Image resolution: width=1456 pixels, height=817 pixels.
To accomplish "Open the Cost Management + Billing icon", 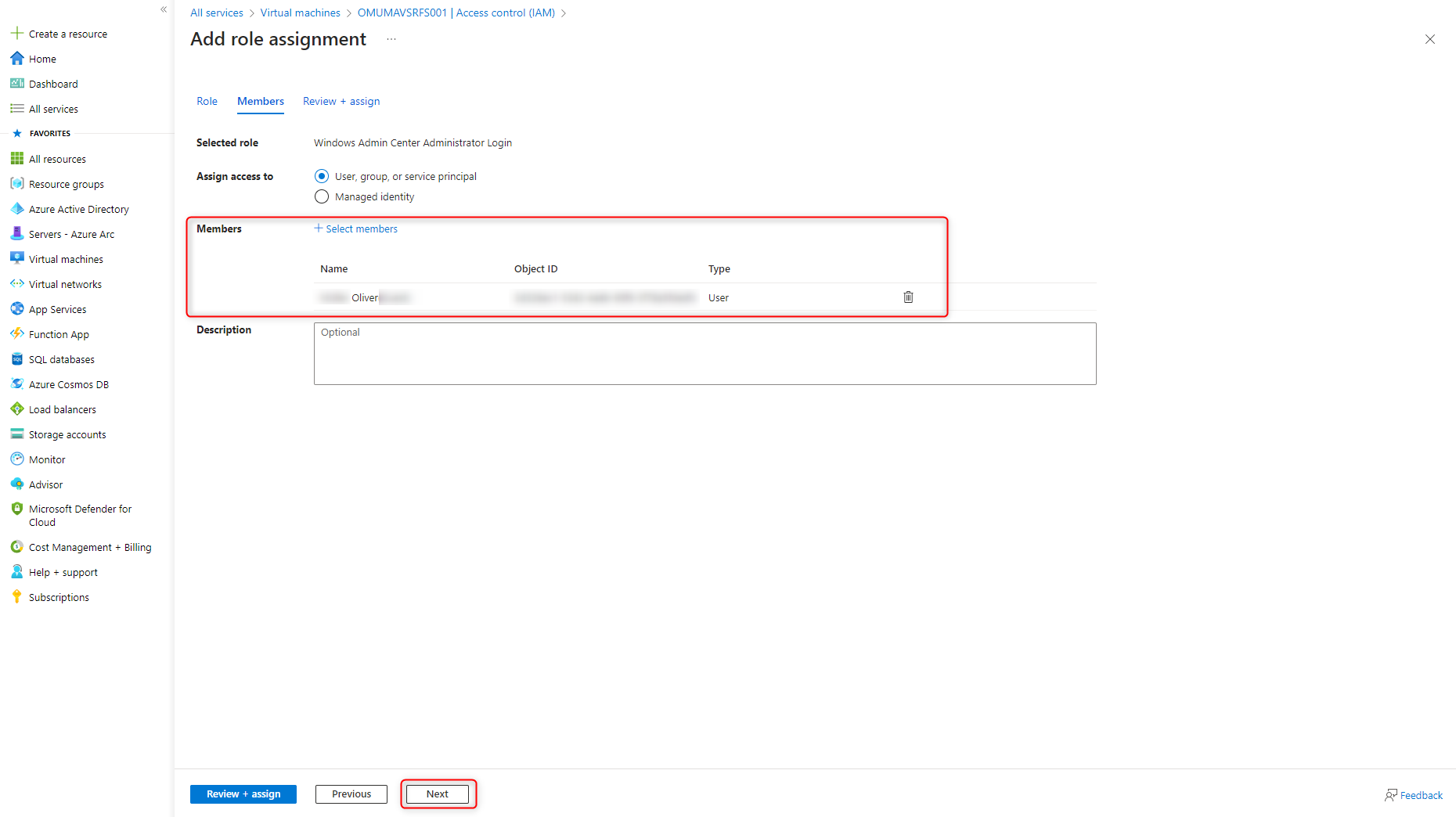I will (16, 546).
